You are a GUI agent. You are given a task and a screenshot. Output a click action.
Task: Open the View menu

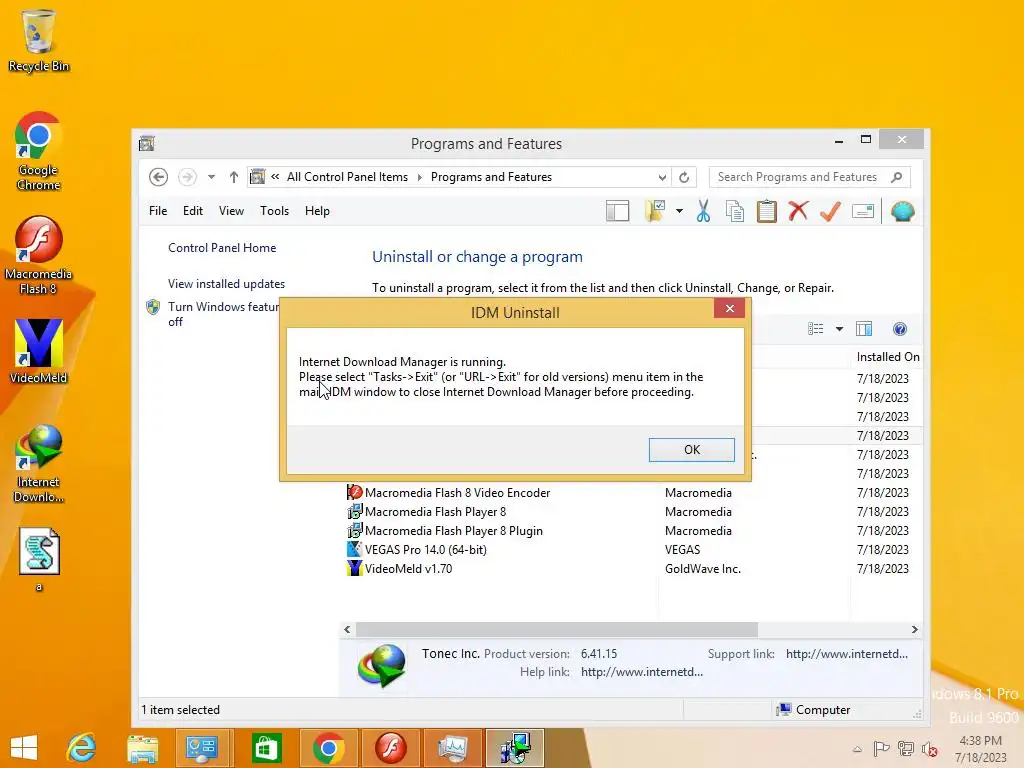pyautogui.click(x=231, y=211)
